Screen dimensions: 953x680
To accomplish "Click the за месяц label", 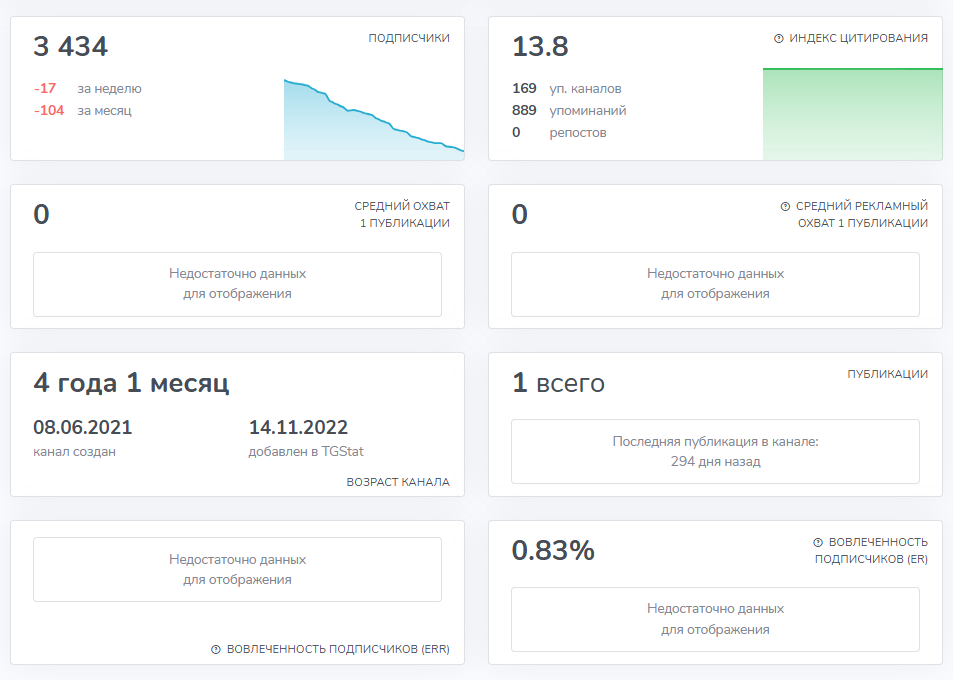I will tap(105, 111).
